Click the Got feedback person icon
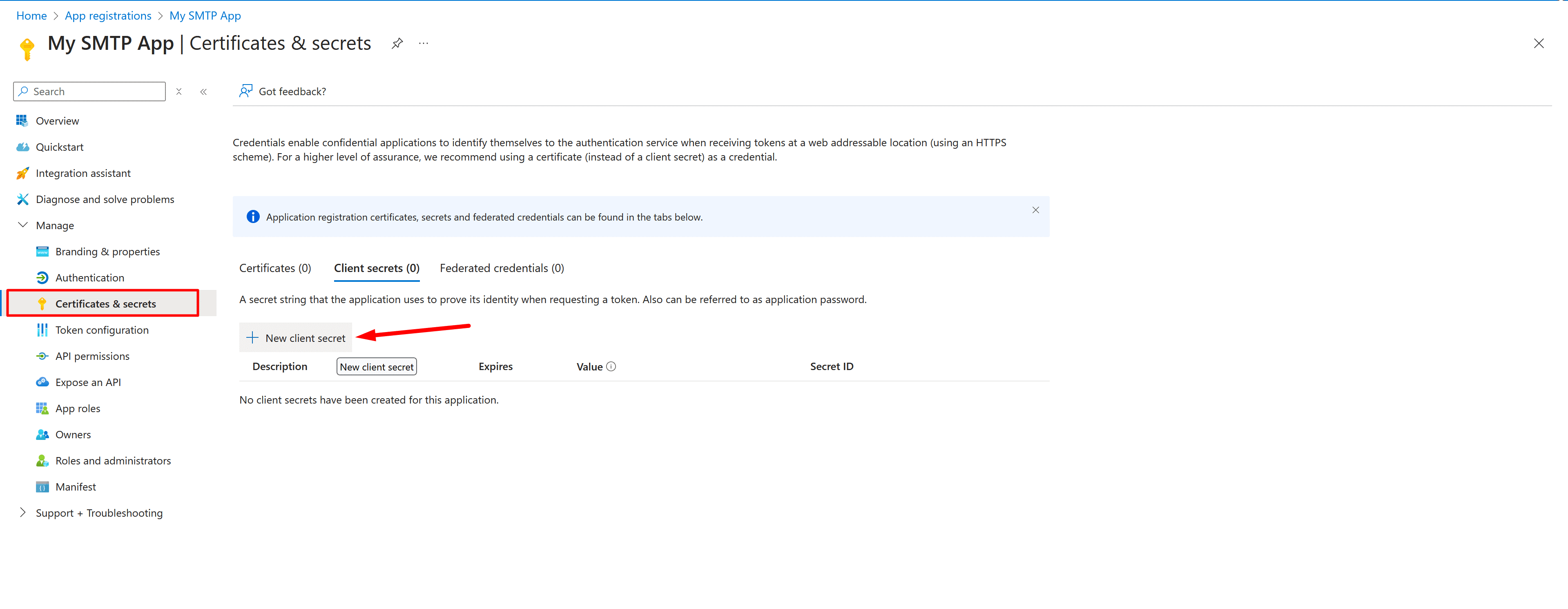Viewport: 1568px width, 609px height. (x=245, y=91)
